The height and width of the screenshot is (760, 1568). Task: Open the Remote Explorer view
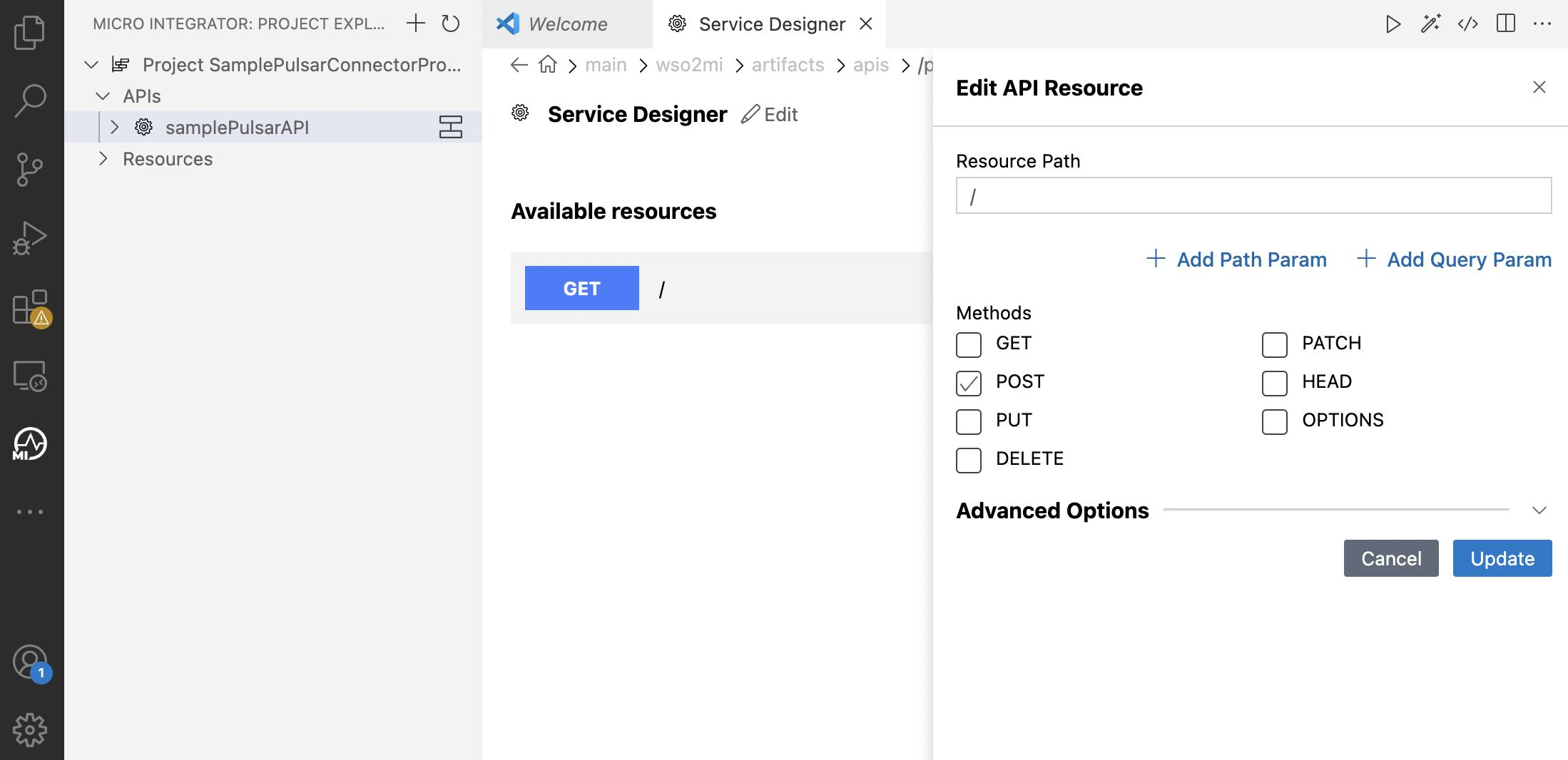(x=30, y=376)
